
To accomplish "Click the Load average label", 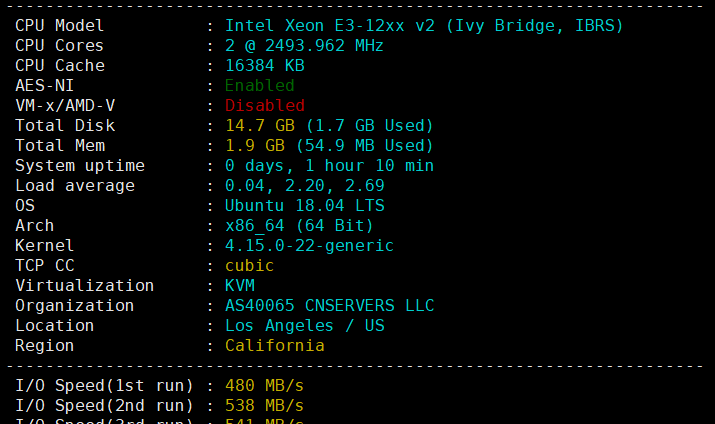I will pos(75,186).
